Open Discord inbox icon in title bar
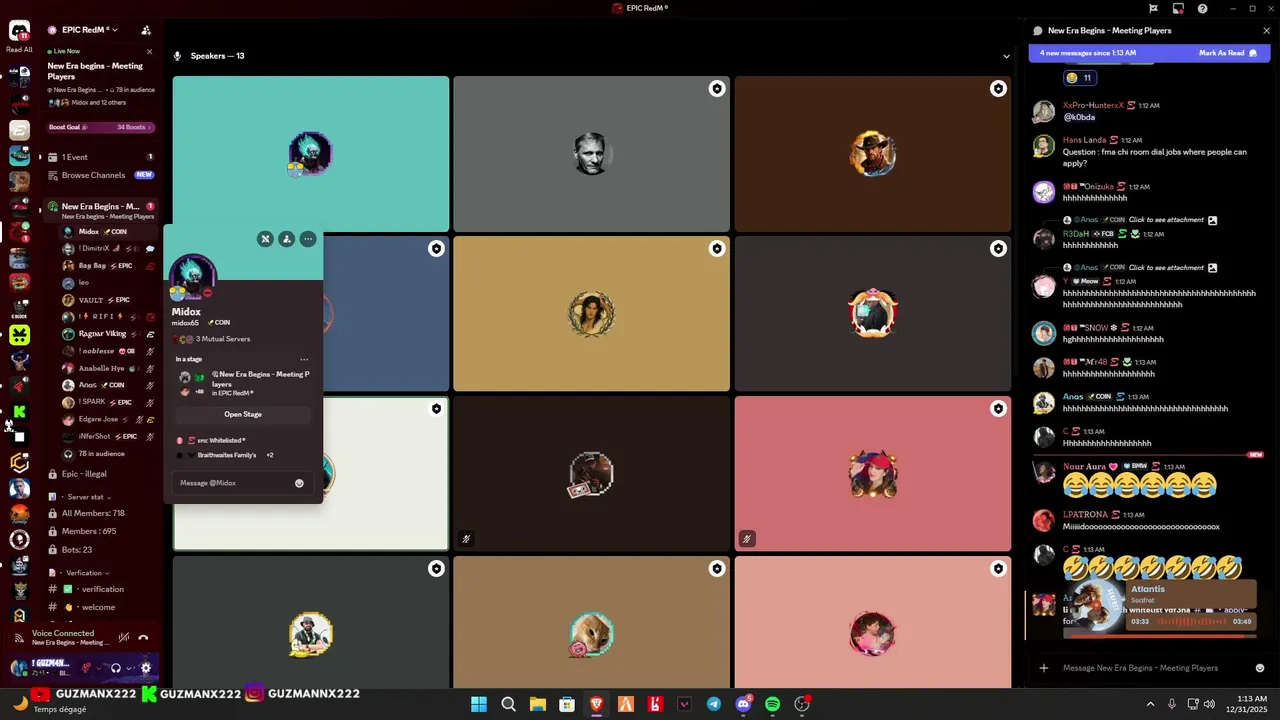 tap(1178, 8)
